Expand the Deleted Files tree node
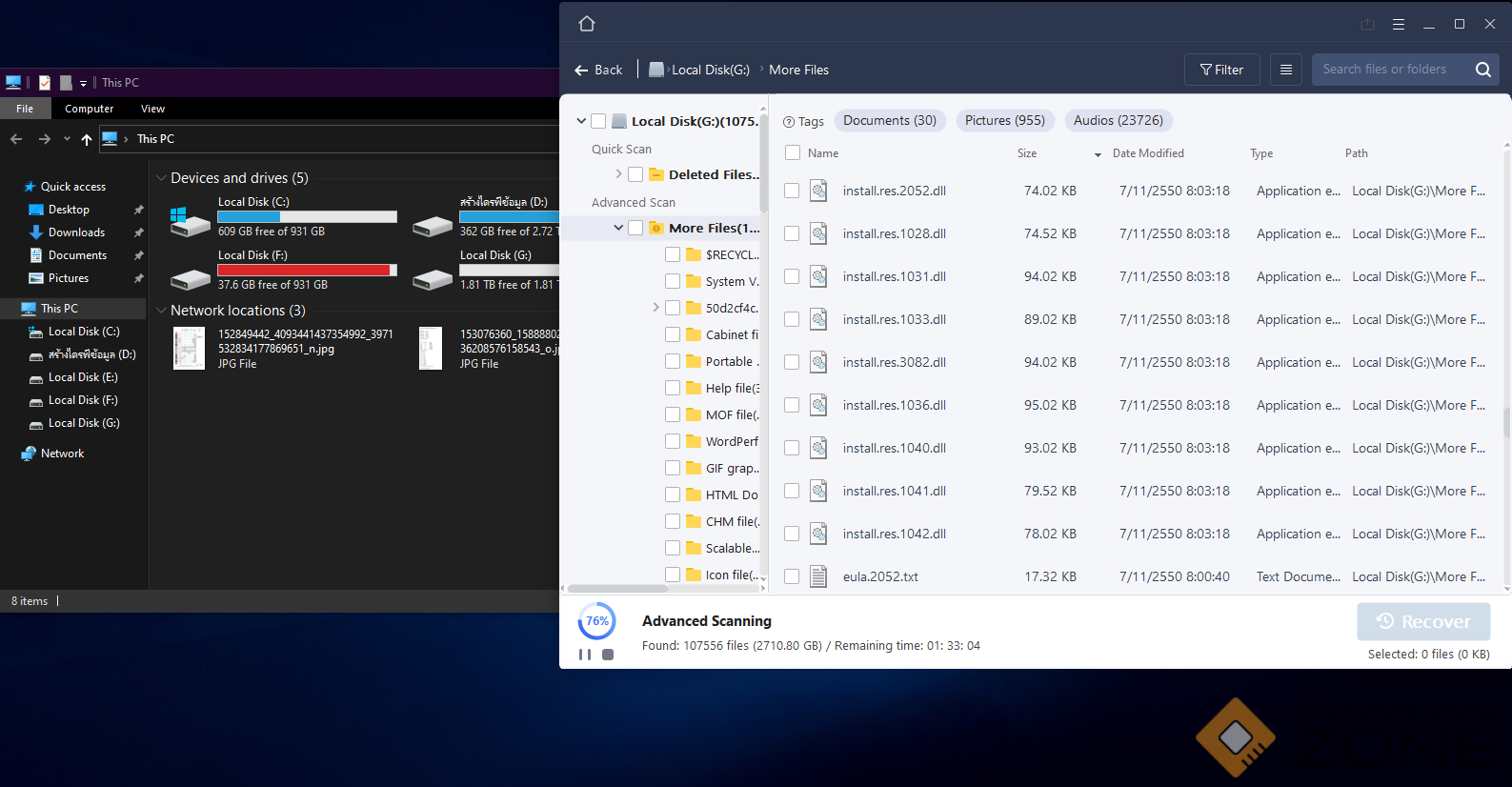This screenshot has width=1512, height=787. coord(618,174)
